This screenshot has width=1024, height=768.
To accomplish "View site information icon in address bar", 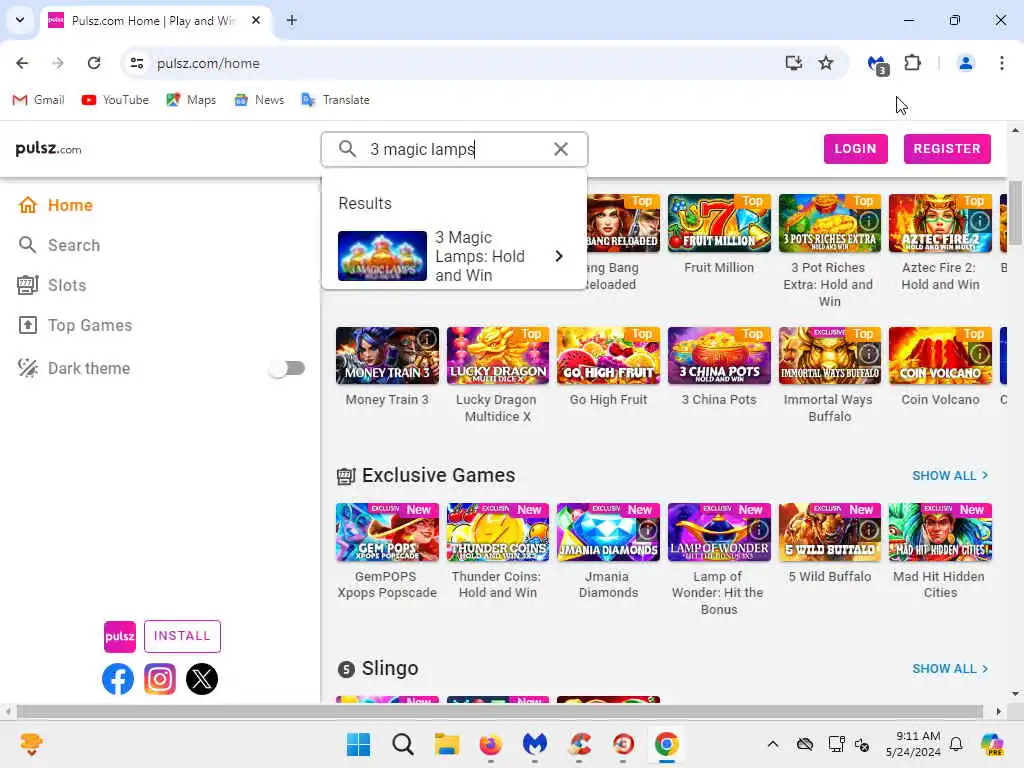I will (x=137, y=63).
